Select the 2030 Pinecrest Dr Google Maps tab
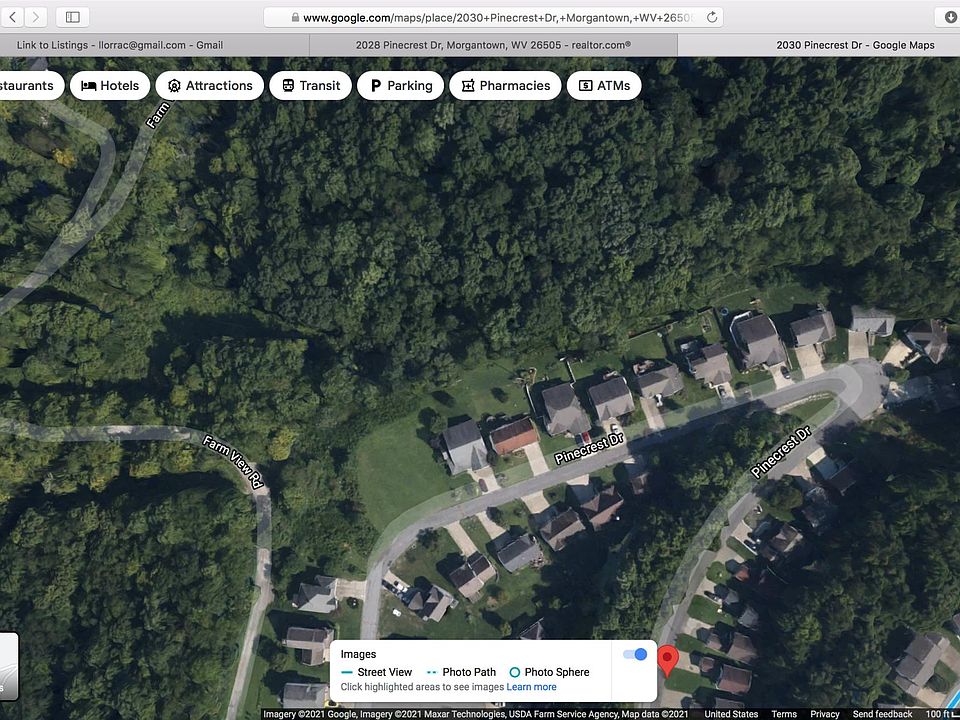The height and width of the screenshot is (720, 960). [x=819, y=45]
